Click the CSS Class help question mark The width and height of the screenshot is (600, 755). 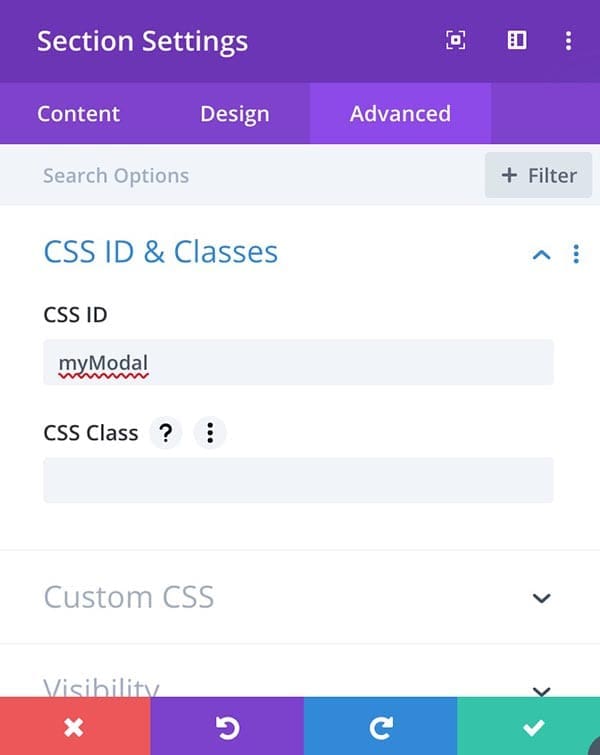coord(166,432)
